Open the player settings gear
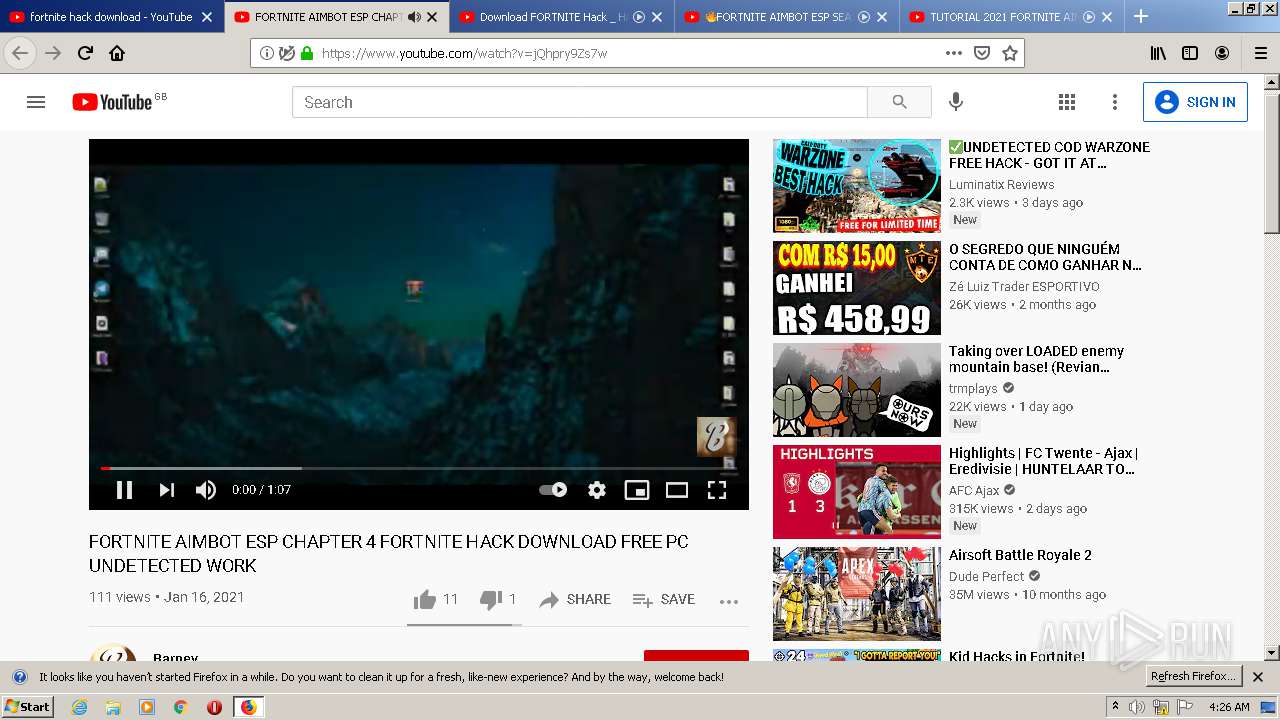 [x=597, y=490]
